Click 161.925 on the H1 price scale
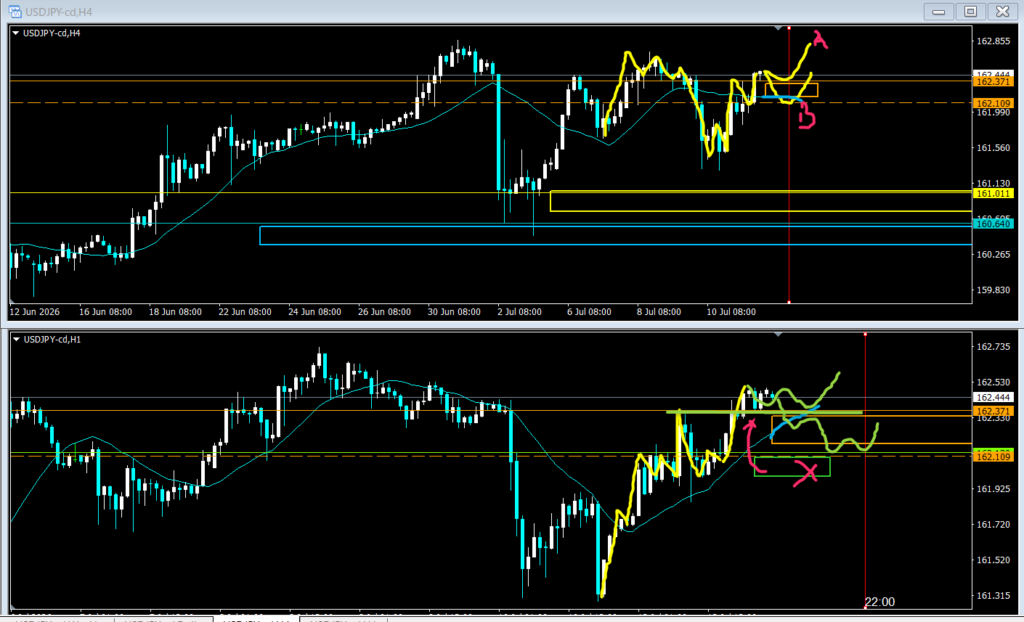Viewport: 1024px width, 622px height. click(x=993, y=488)
